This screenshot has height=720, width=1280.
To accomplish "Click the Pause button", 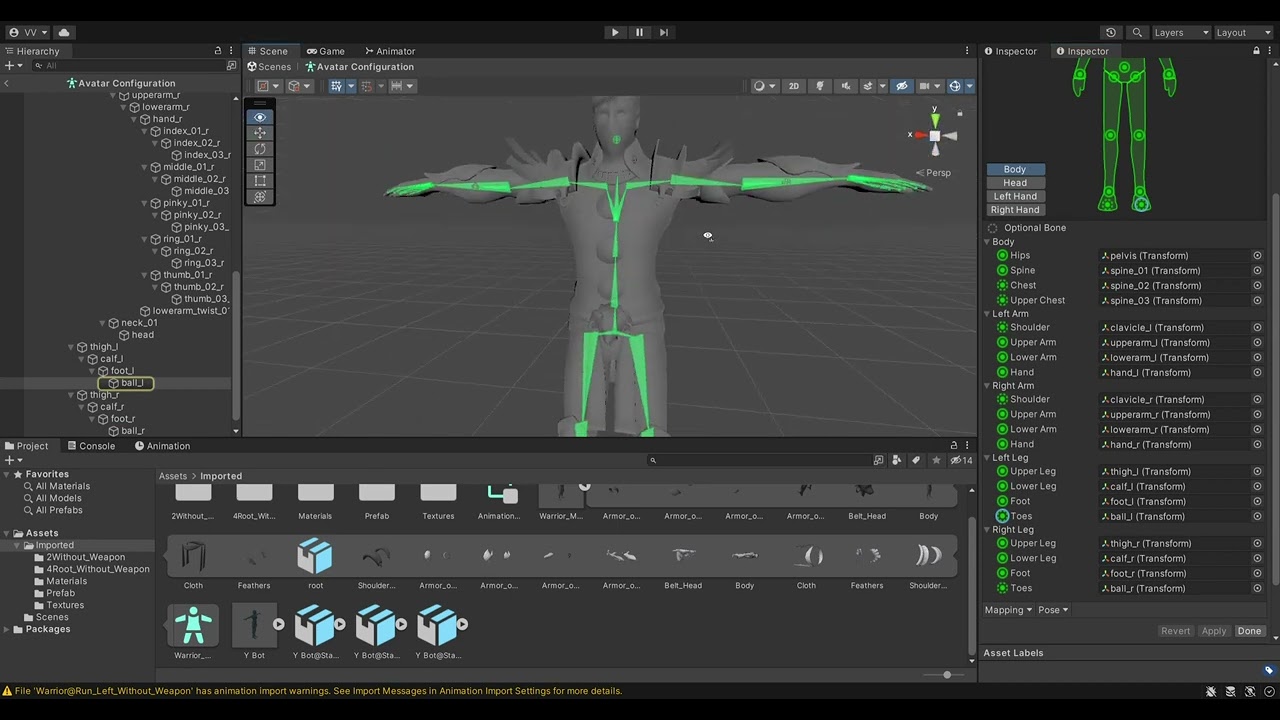I will click(639, 33).
